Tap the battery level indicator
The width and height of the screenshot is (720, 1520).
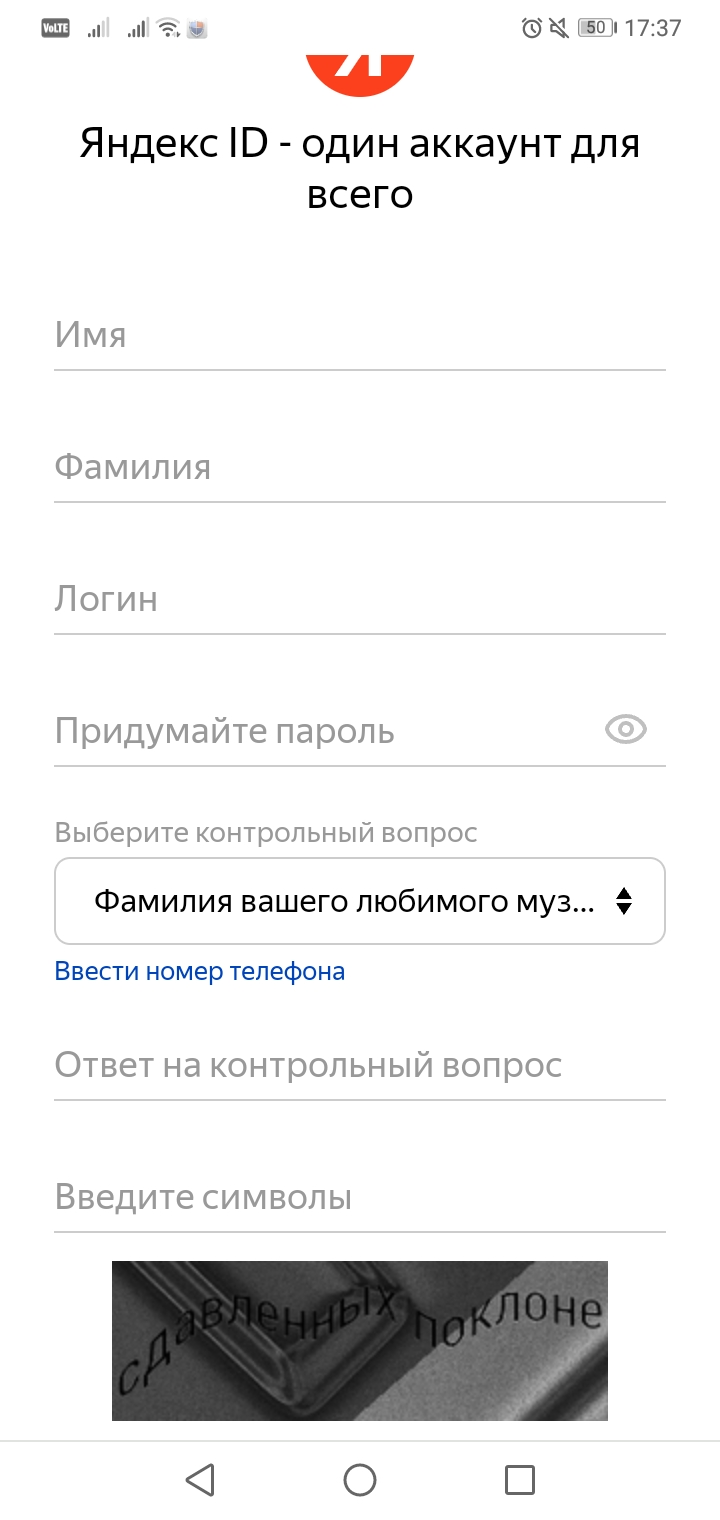click(x=598, y=28)
